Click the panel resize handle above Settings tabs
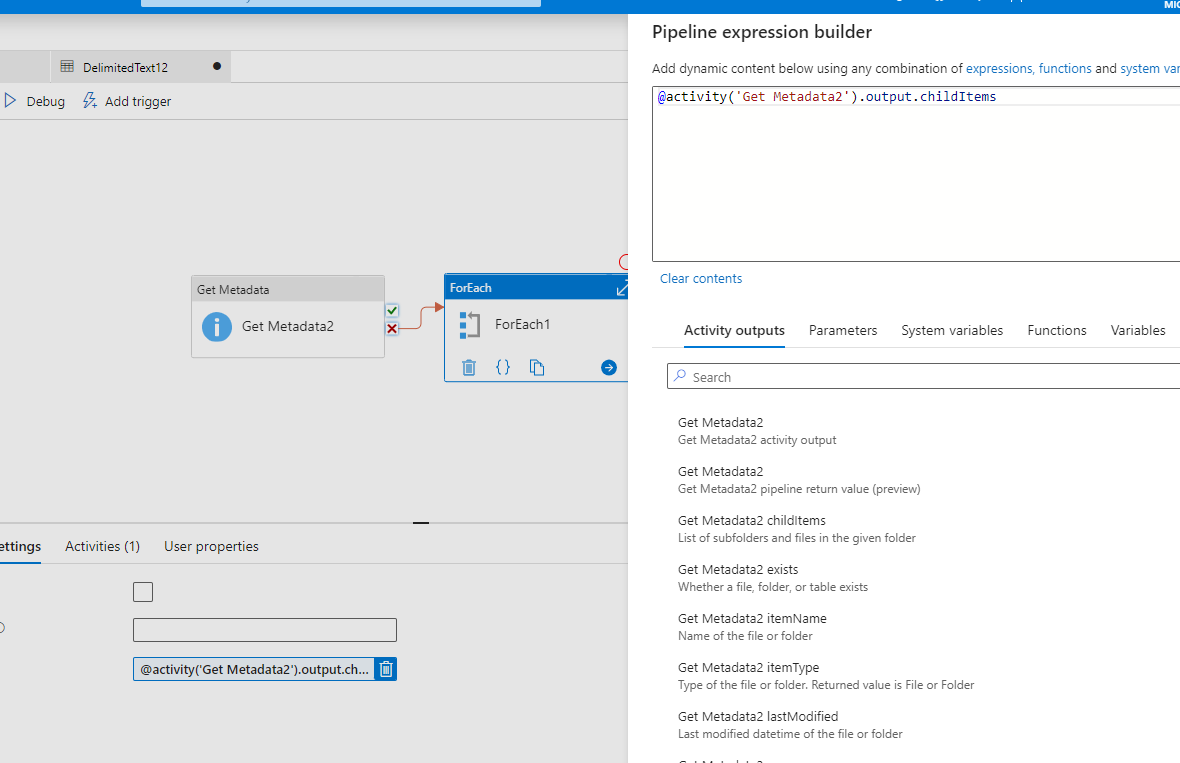The height and width of the screenshot is (763, 1180). click(x=421, y=522)
